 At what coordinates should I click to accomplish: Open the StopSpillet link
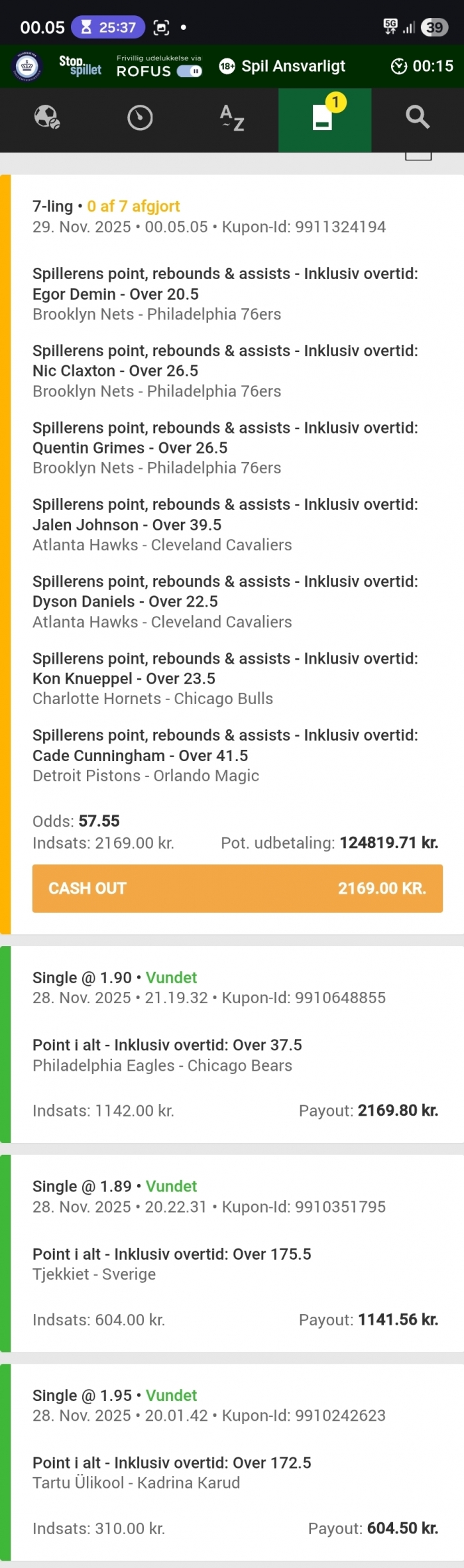click(80, 66)
